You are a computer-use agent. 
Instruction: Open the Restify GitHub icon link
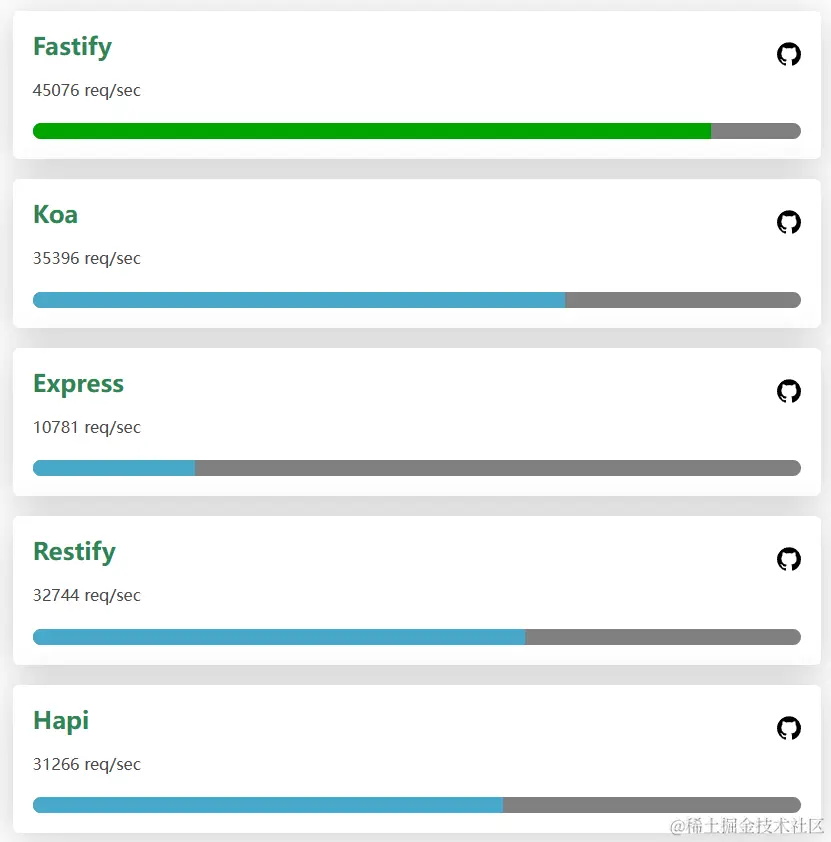[789, 559]
